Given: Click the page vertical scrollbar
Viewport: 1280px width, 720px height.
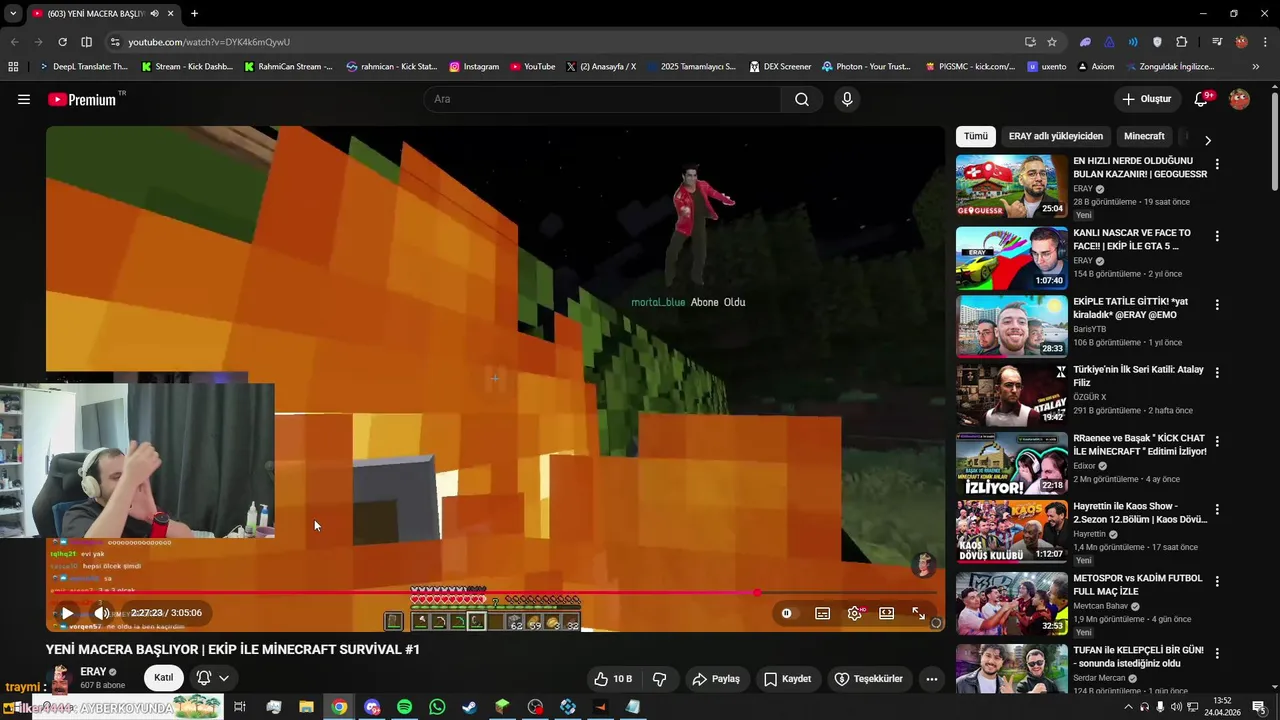Looking at the screenshot, I should click(x=1274, y=140).
